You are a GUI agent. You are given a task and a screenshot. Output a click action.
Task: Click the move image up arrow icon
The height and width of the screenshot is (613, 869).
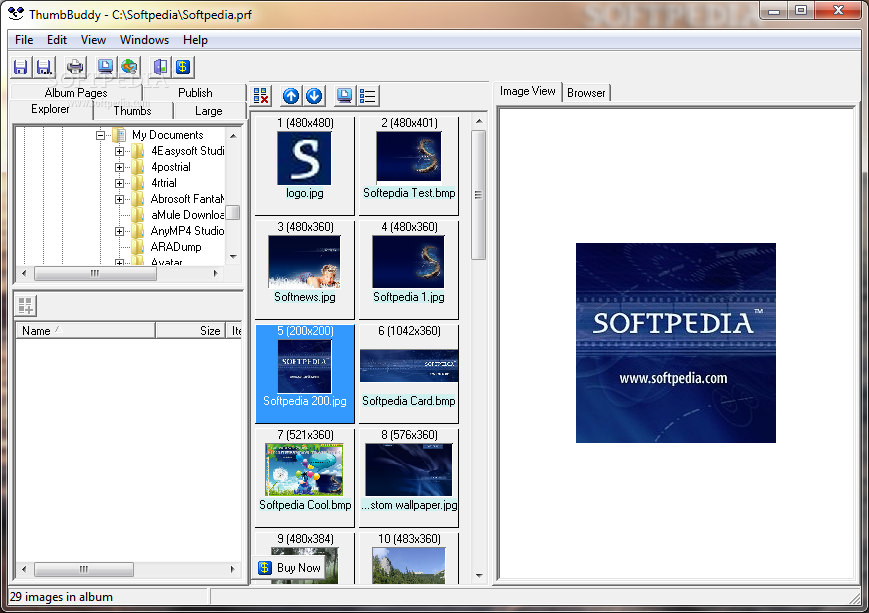click(291, 96)
